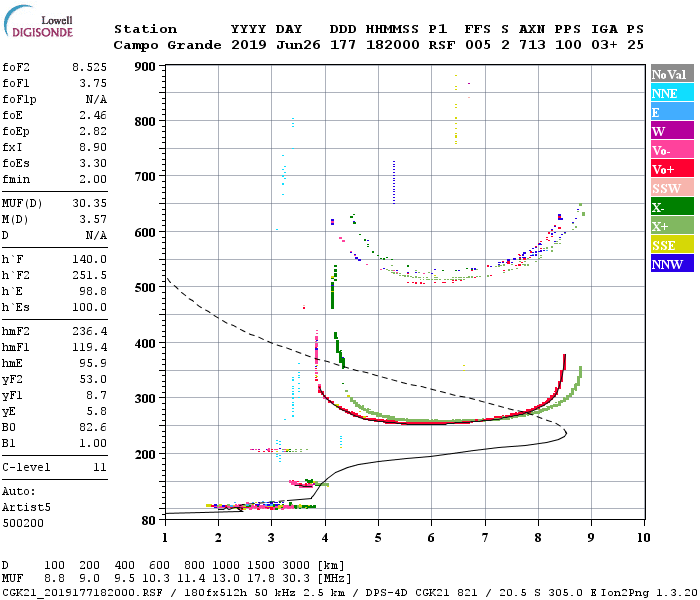Click the MUF(D) value 30.35
The width and height of the screenshot is (700, 600).
pyautogui.click(x=89, y=204)
